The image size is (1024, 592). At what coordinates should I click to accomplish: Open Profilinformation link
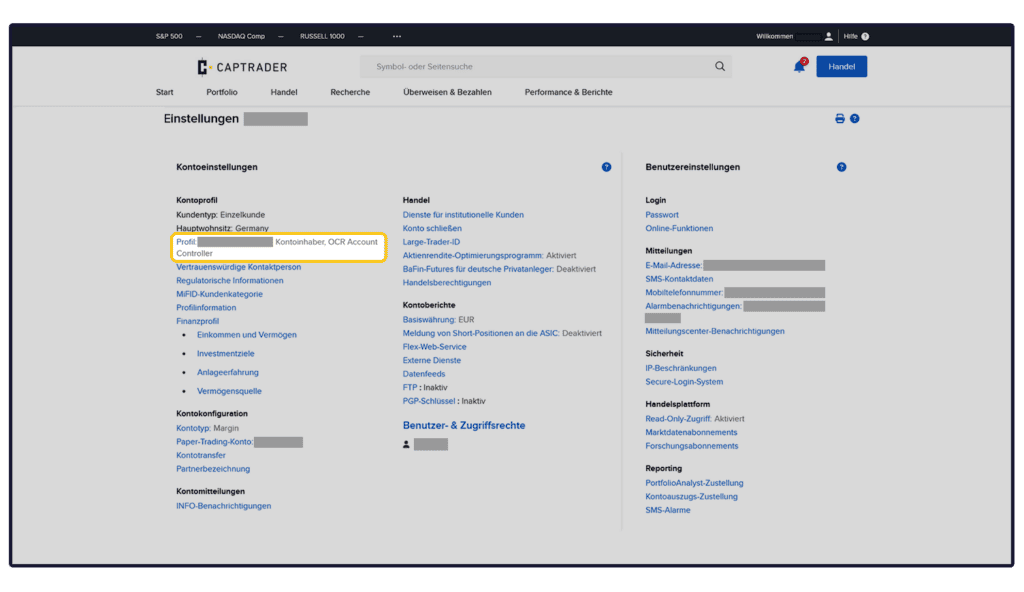(x=206, y=307)
